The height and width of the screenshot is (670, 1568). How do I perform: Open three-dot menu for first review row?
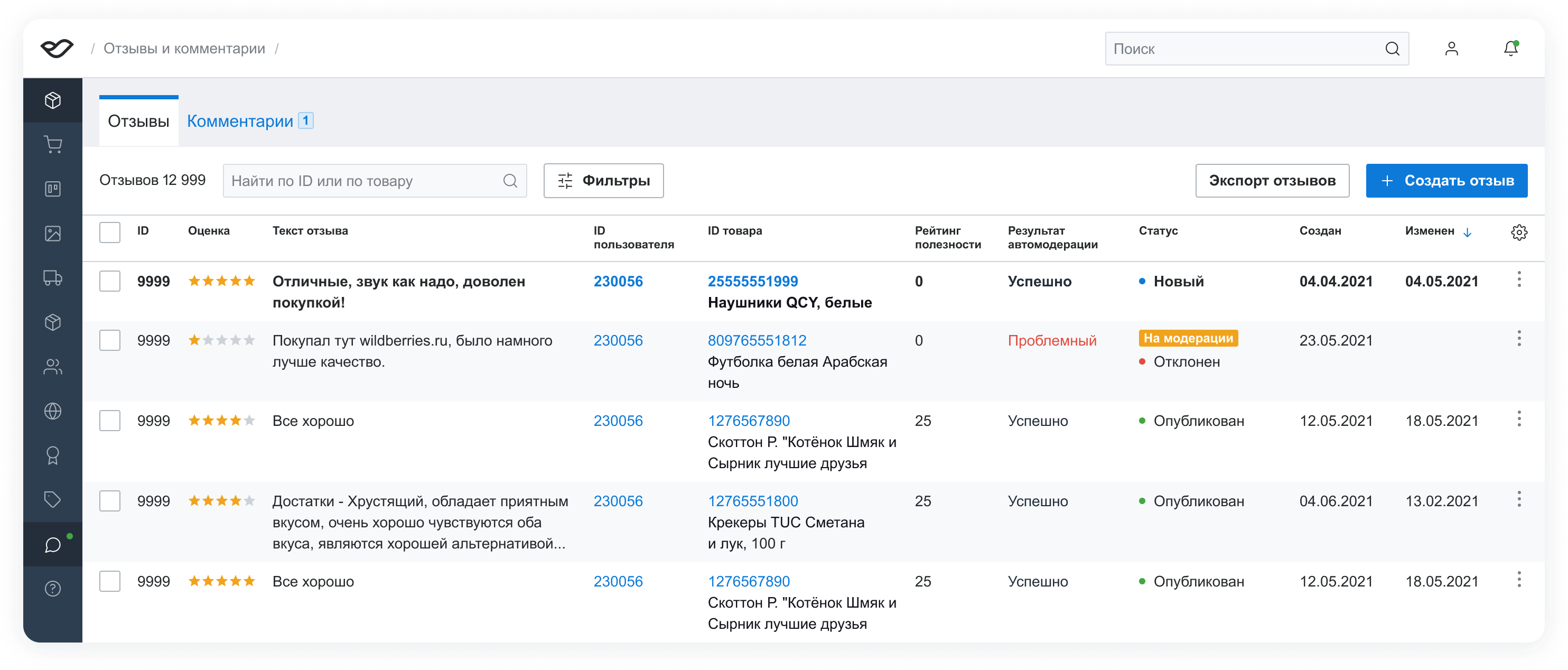[1519, 280]
